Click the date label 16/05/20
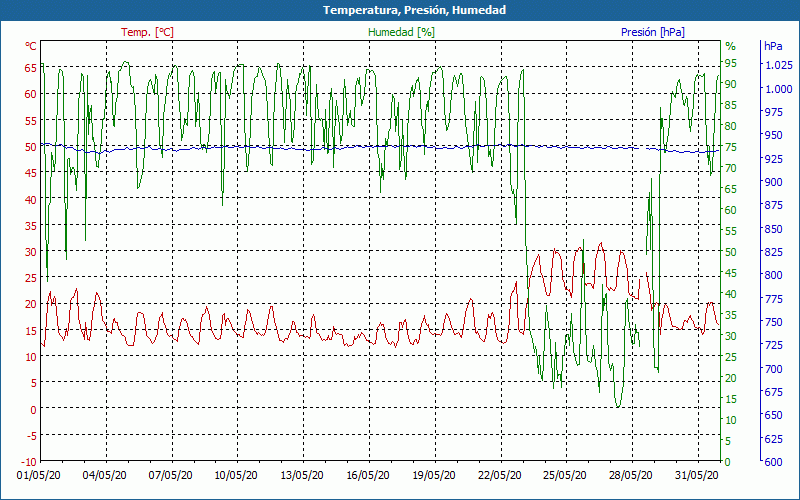Image resolution: width=800 pixels, height=500 pixels. (x=367, y=475)
